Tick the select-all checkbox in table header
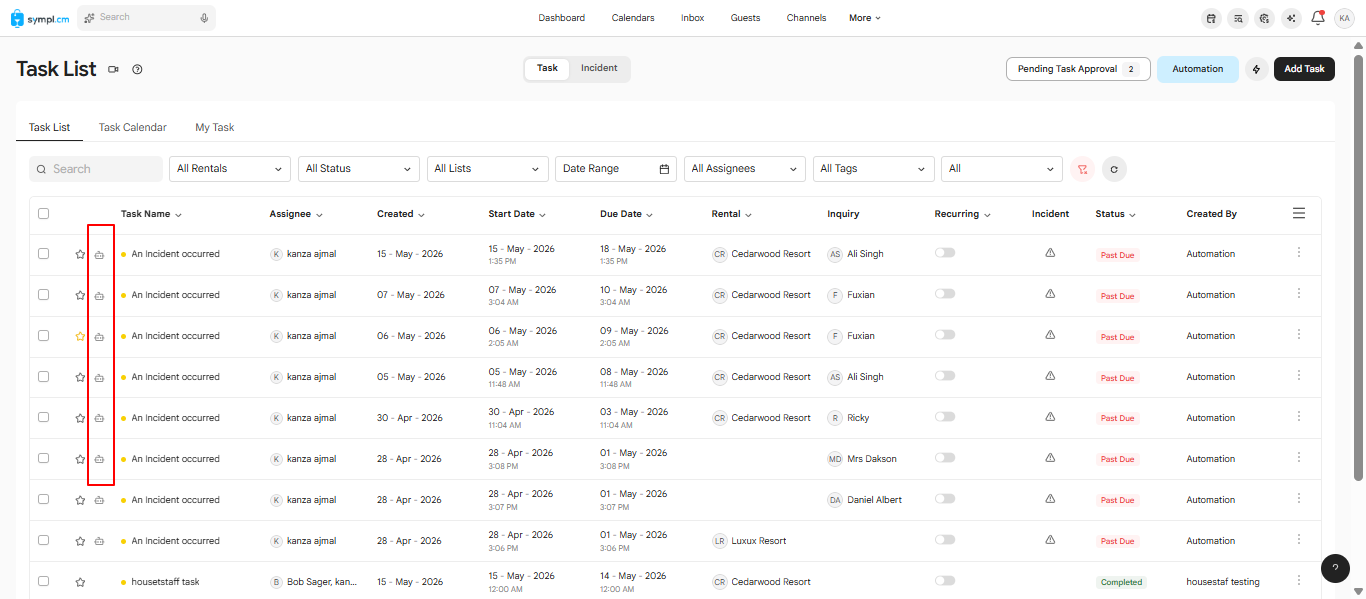Screen dimensions: 1366x599 [43, 213]
